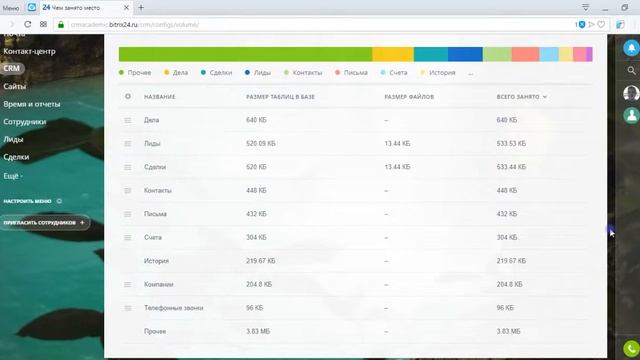Open Сделки in the left menu

click(16, 157)
